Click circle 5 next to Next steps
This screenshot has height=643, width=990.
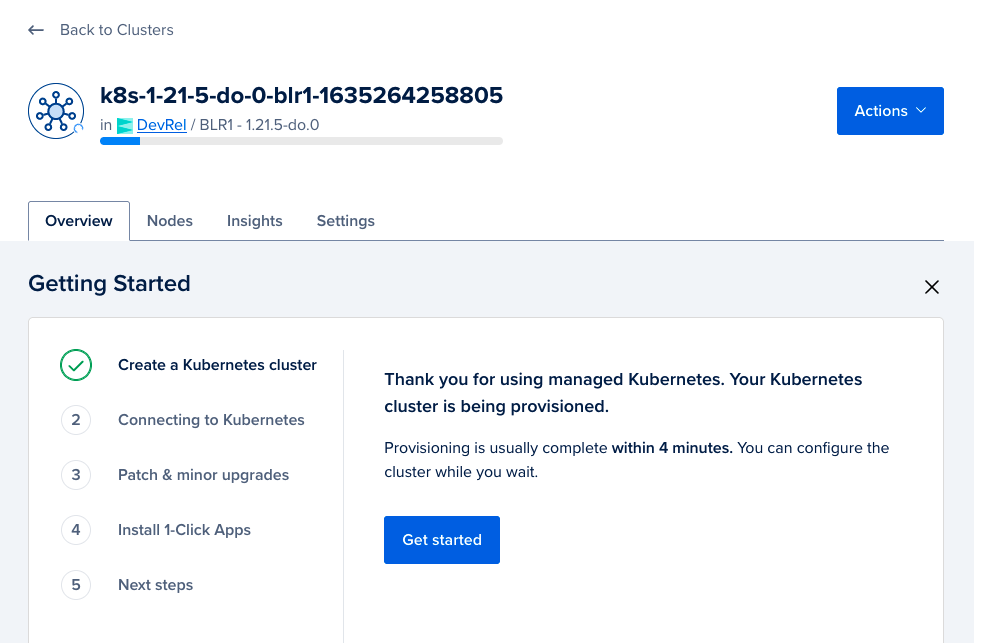click(76, 585)
